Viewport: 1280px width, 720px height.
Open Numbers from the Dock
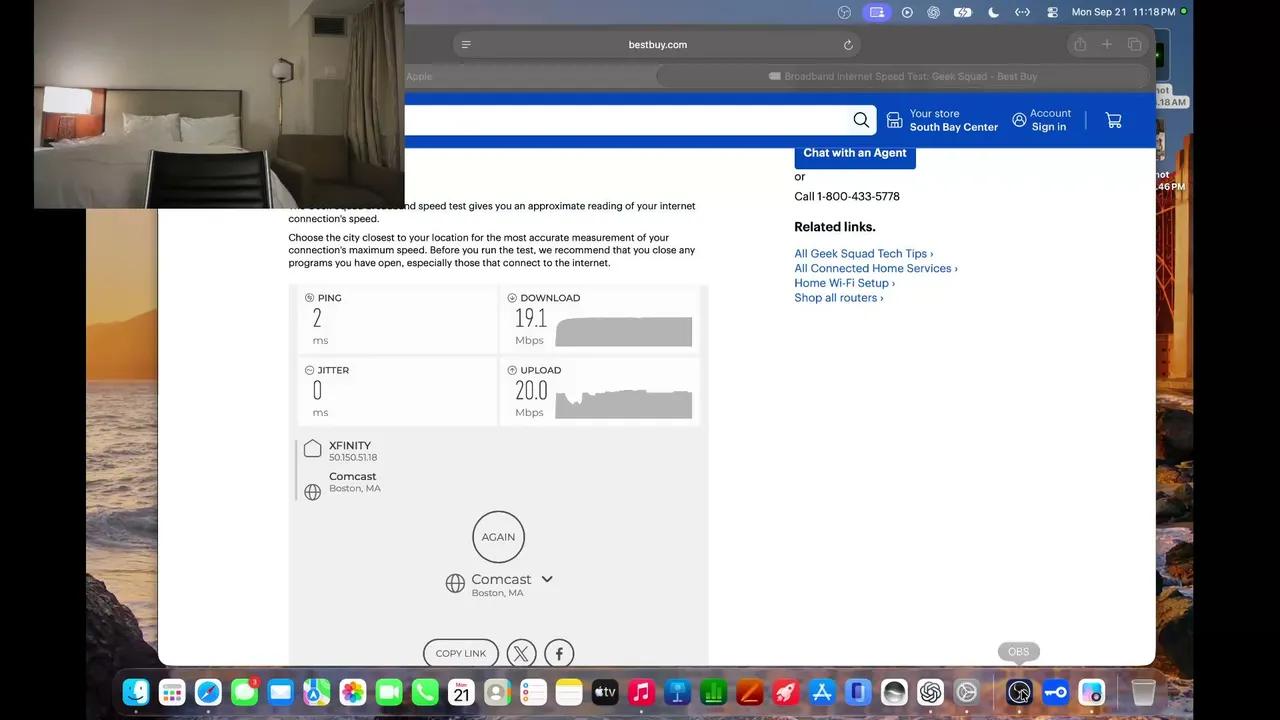(x=713, y=692)
